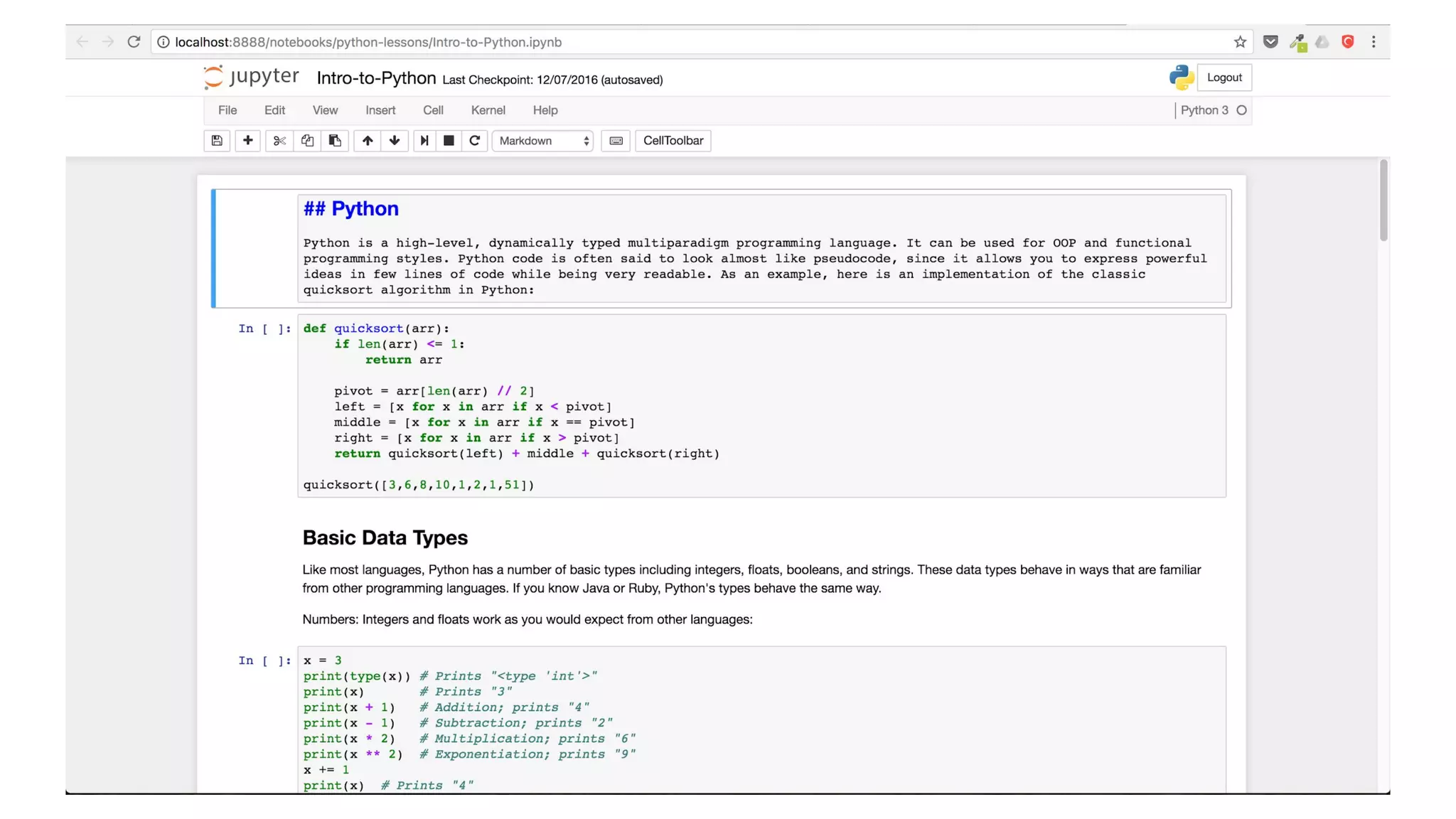1456x819 pixels.
Task: Save the notebook with the floppy disk icon
Action: [217, 141]
